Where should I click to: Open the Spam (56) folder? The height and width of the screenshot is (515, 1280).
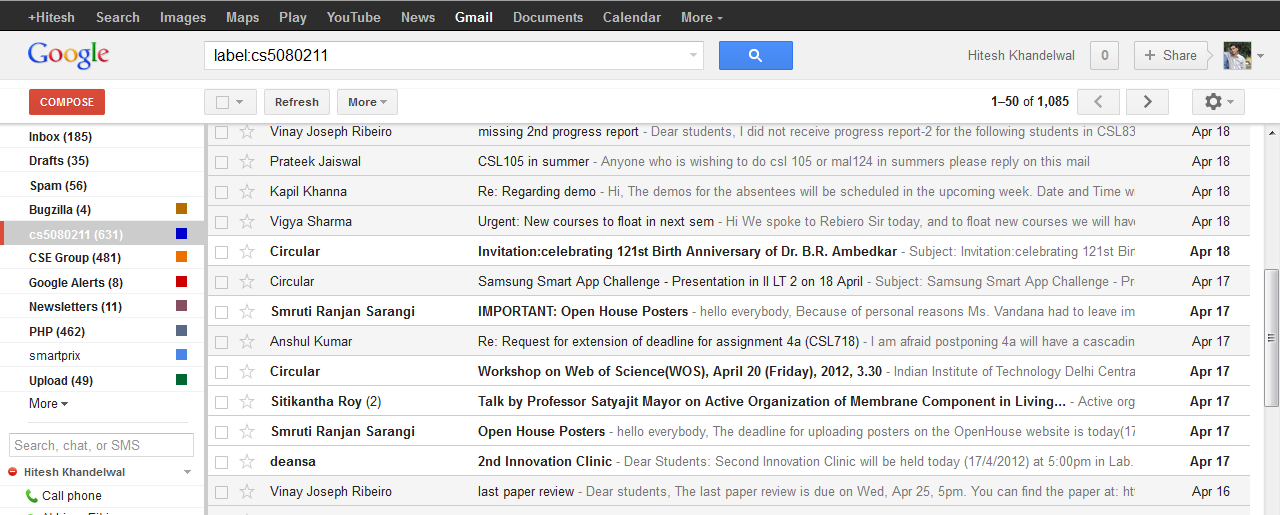[58, 186]
